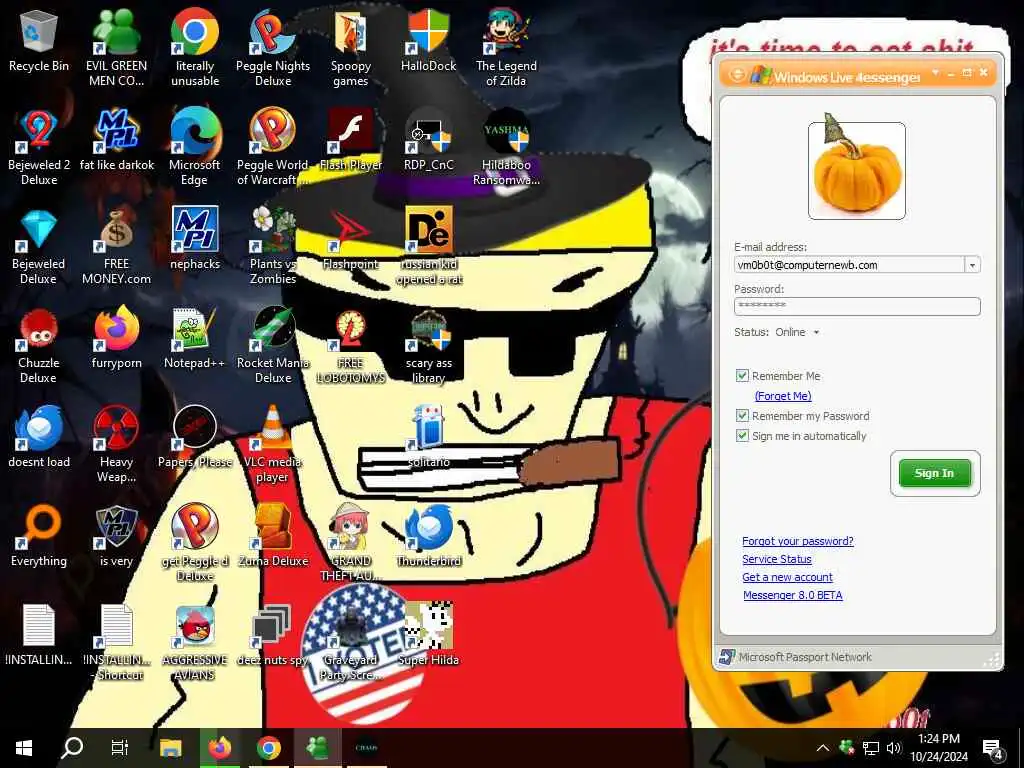Open Peggle Nights Deluxe shortcut

[x=273, y=47]
